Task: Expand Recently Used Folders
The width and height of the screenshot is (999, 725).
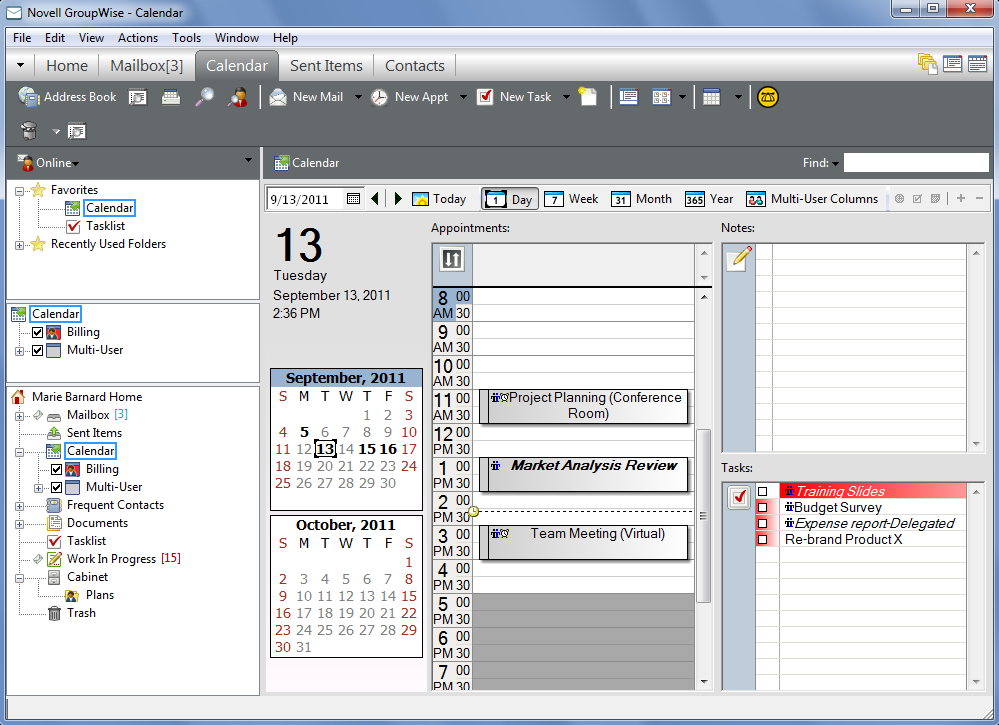Action: point(19,245)
